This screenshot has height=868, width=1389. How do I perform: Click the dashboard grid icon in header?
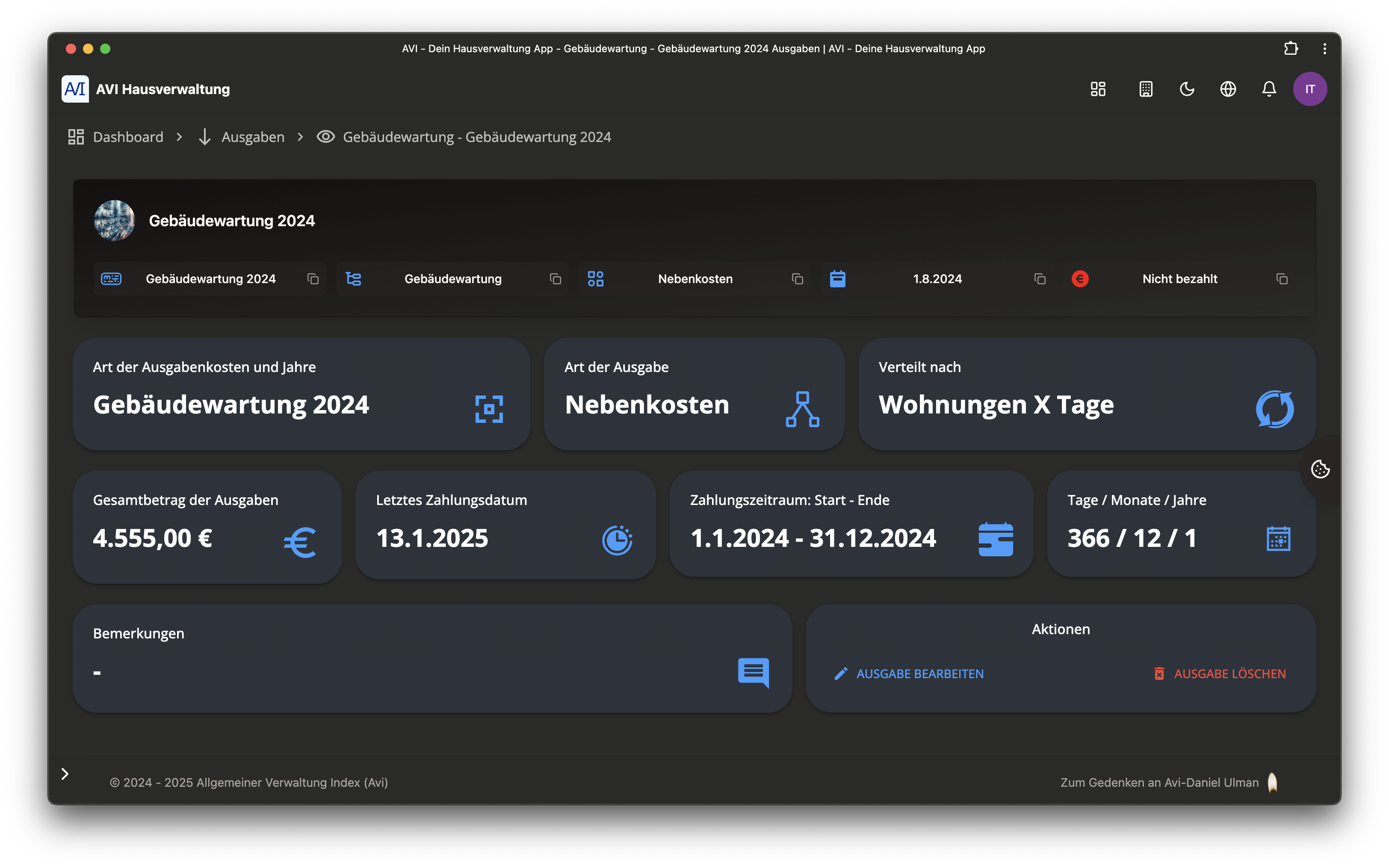(1098, 89)
